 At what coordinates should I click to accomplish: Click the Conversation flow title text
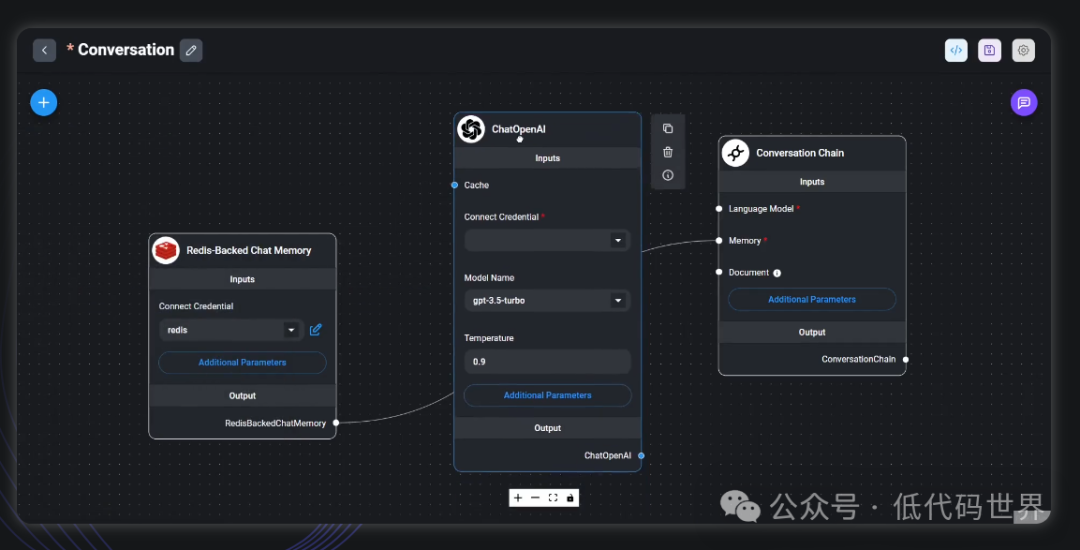126,50
